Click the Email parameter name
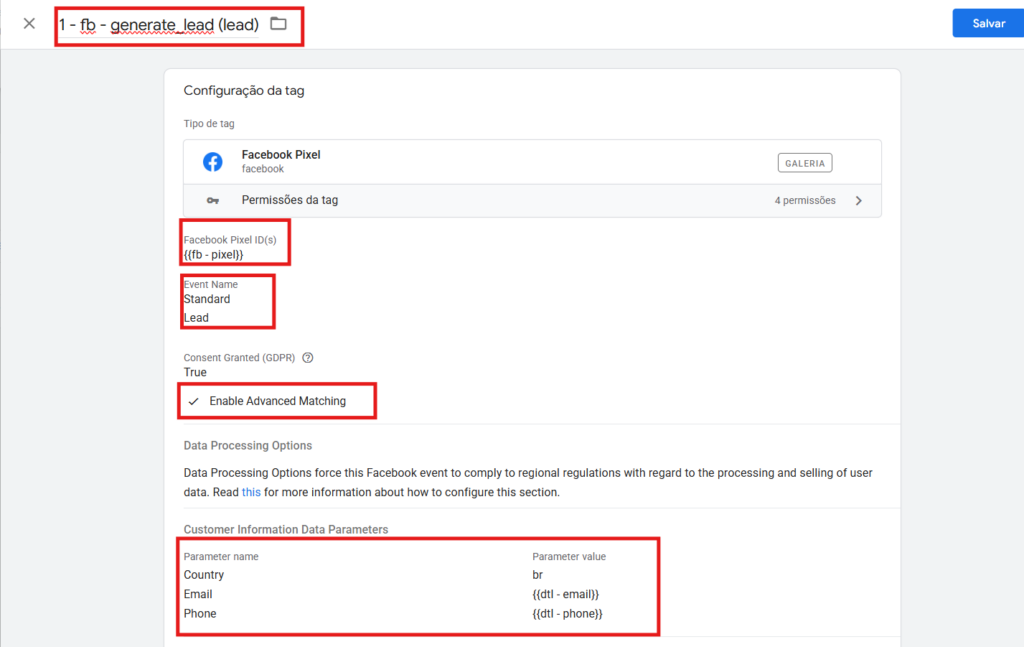This screenshot has width=1024, height=647. 198,594
